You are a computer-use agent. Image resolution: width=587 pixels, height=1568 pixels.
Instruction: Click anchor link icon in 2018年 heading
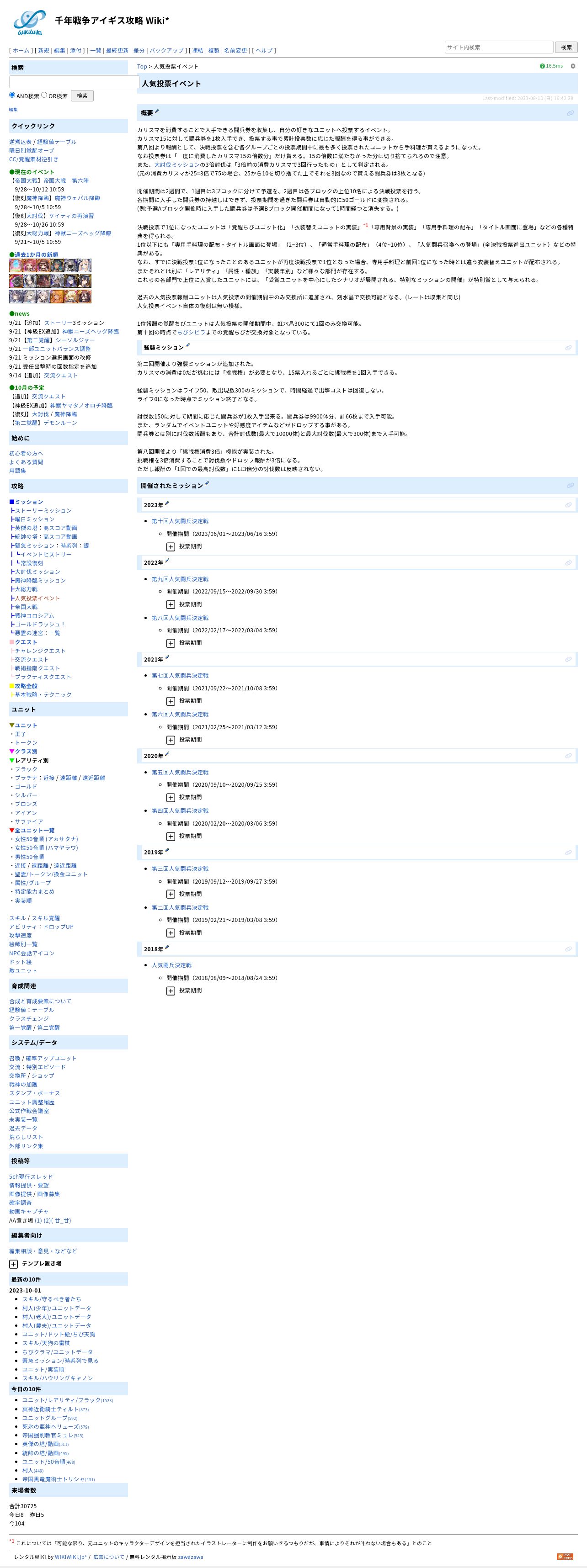568,949
